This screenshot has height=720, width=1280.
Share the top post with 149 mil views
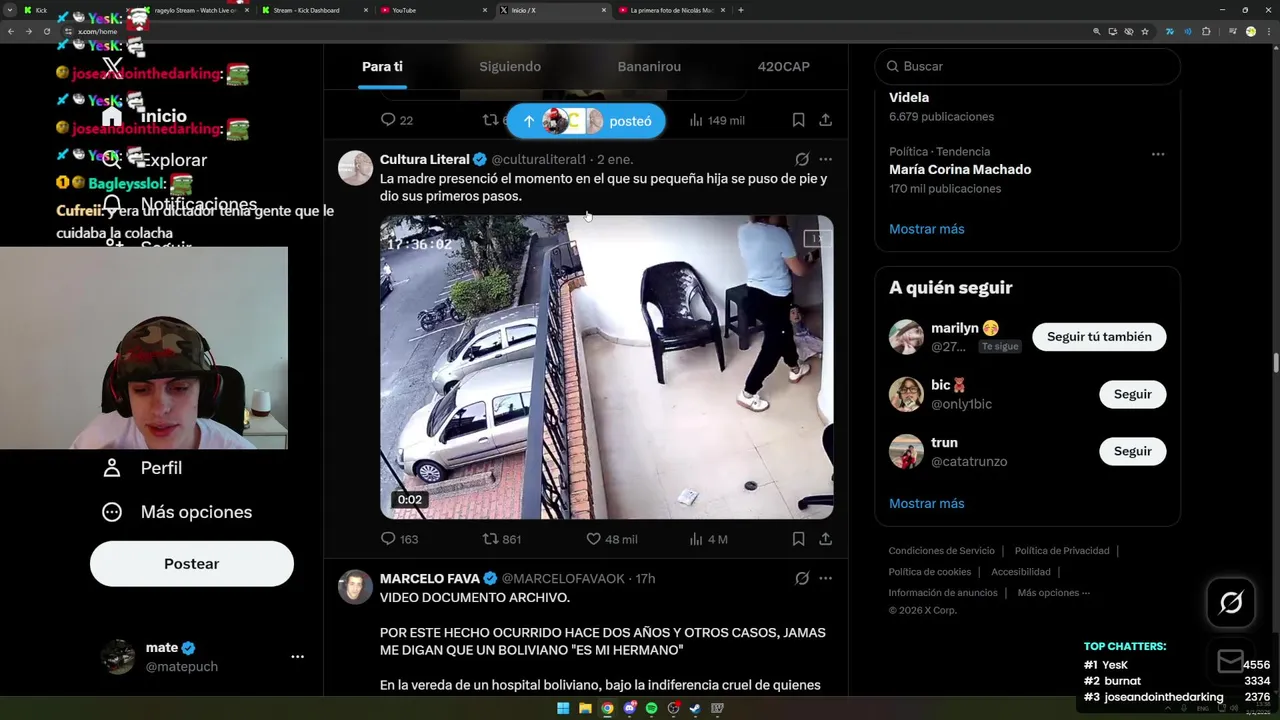tap(825, 120)
